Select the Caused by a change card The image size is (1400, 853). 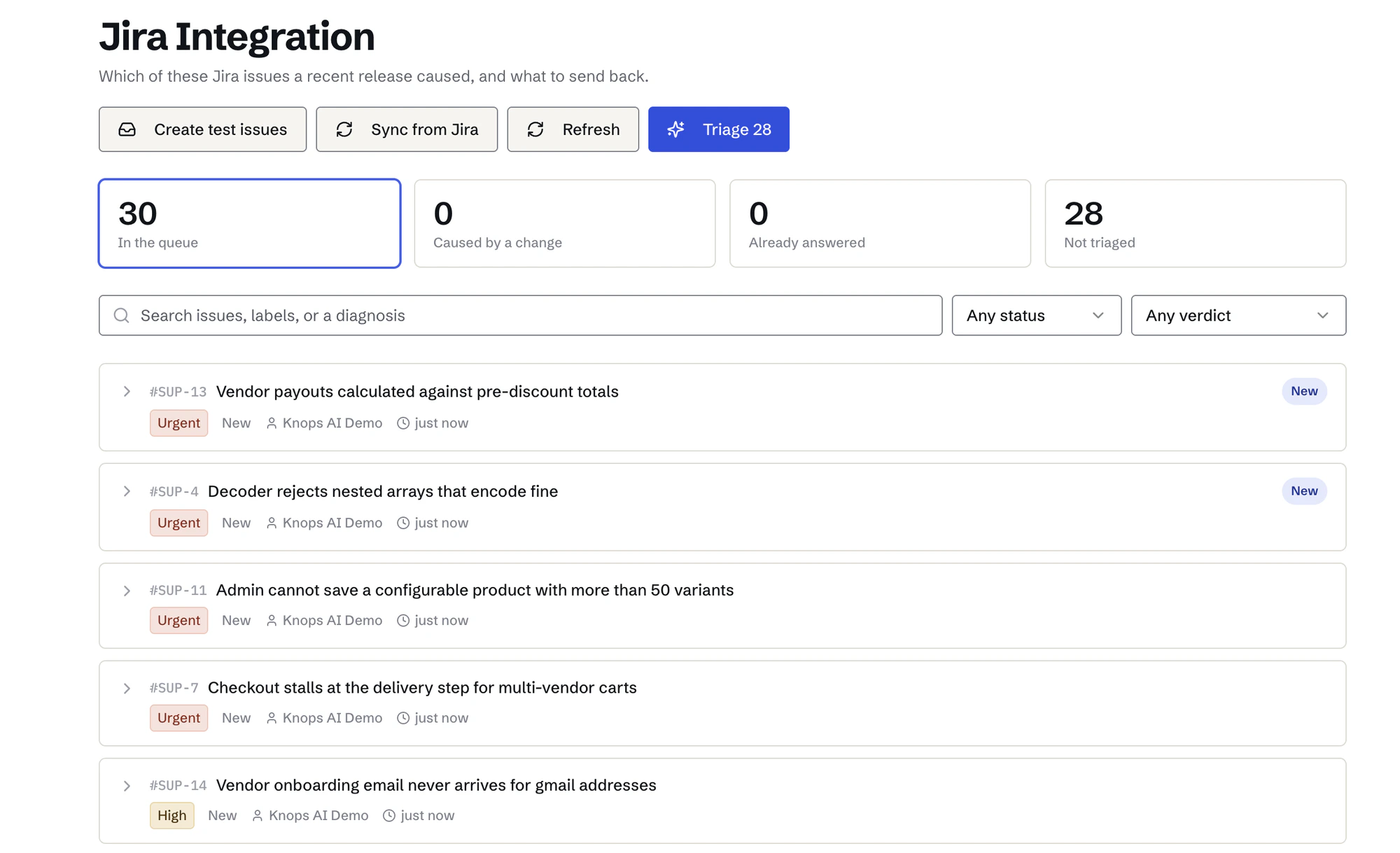[565, 224]
